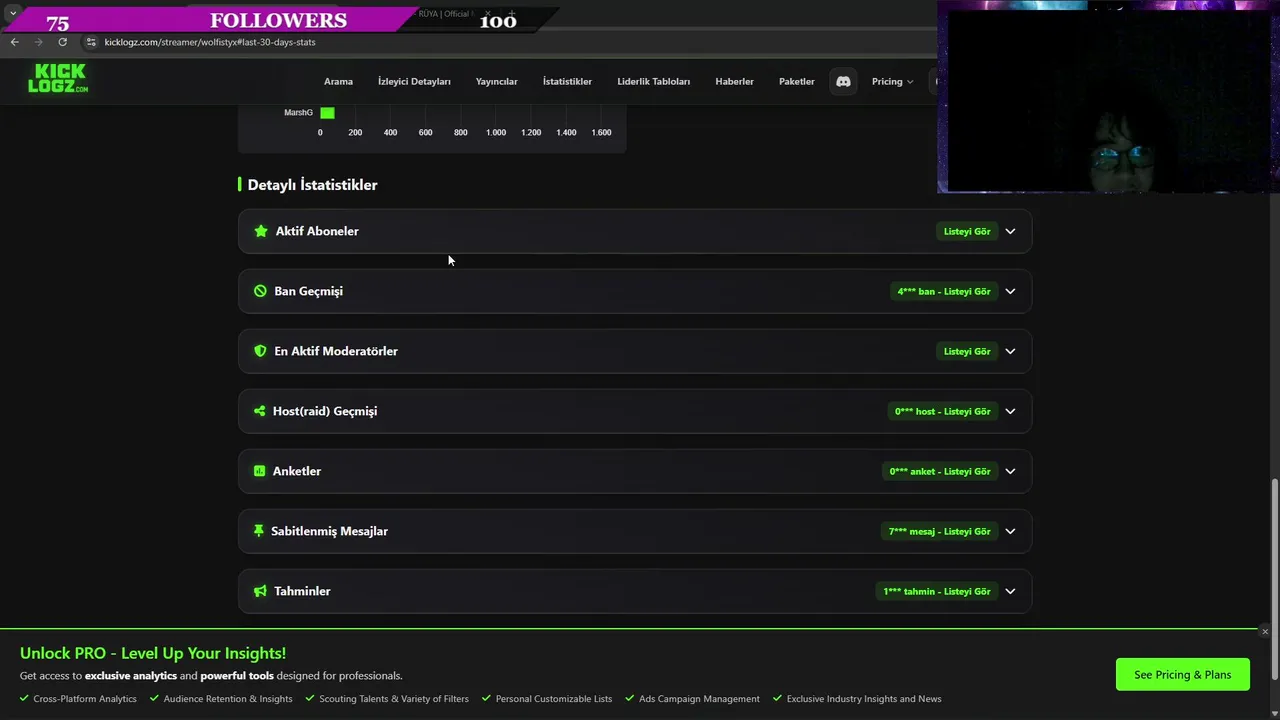Click the browser forward arrow

(x=38, y=42)
